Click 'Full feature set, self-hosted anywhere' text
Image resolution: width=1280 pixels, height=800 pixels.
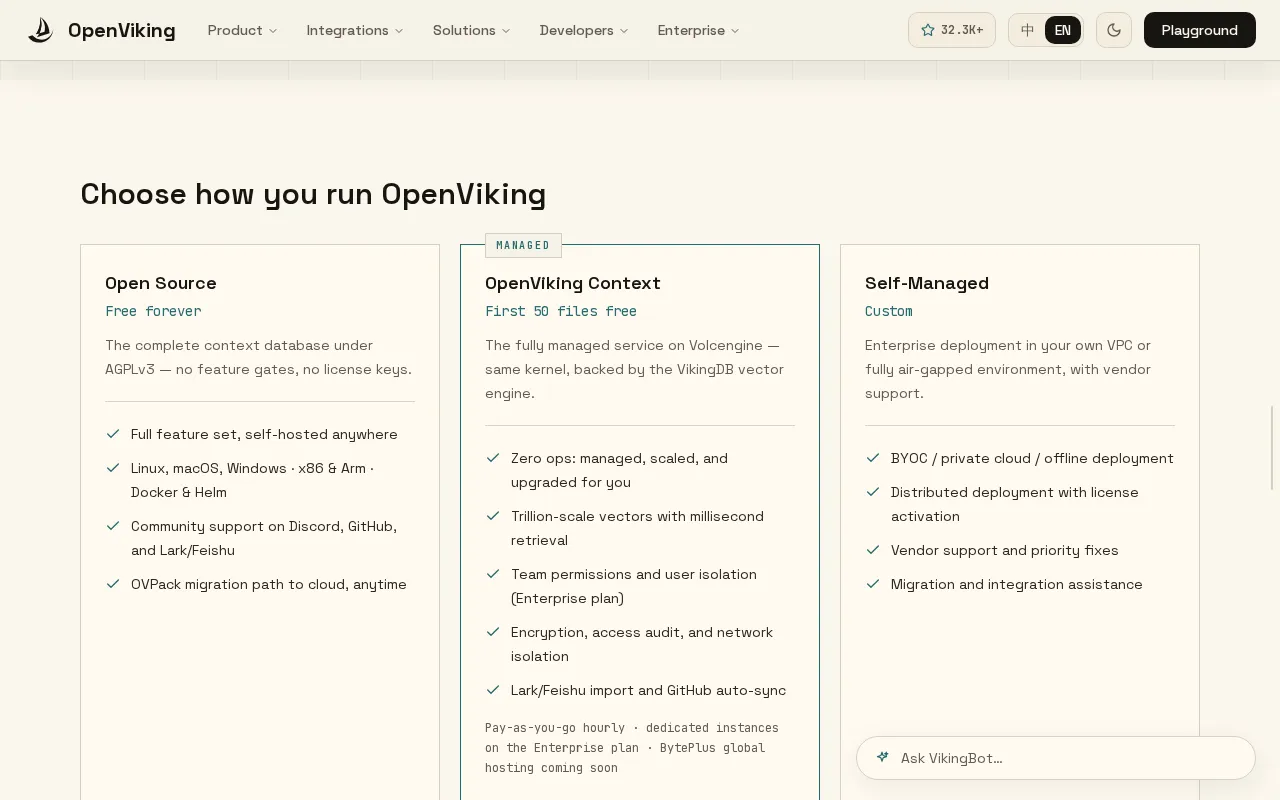click(264, 434)
